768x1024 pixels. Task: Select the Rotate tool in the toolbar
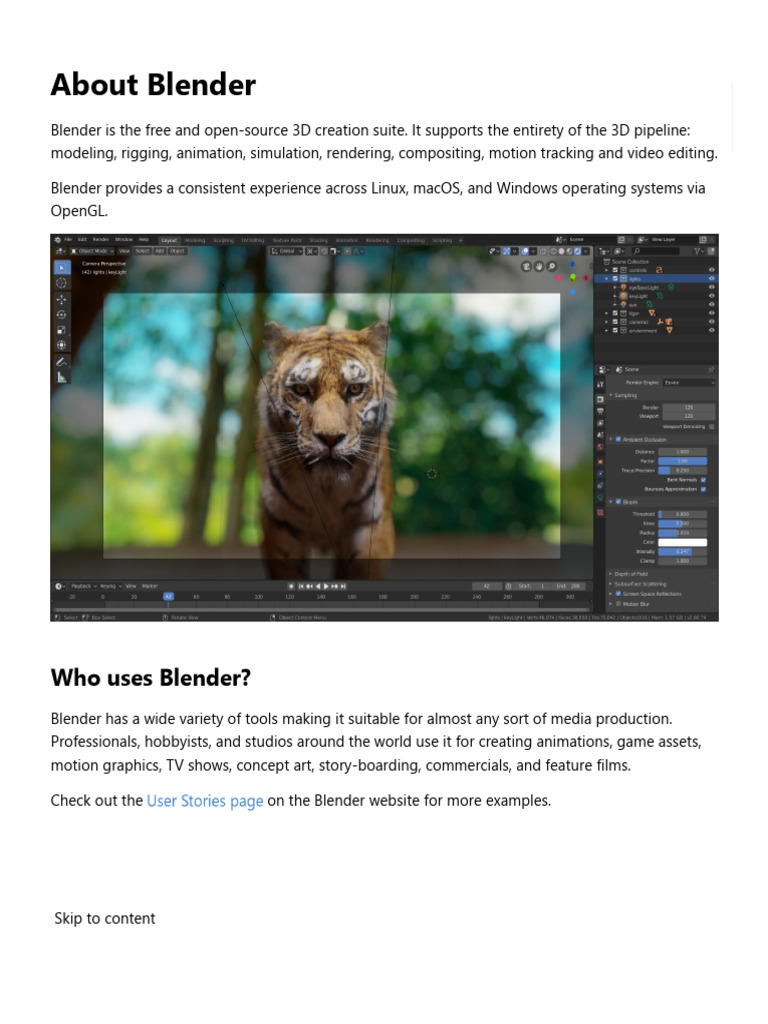point(61,314)
